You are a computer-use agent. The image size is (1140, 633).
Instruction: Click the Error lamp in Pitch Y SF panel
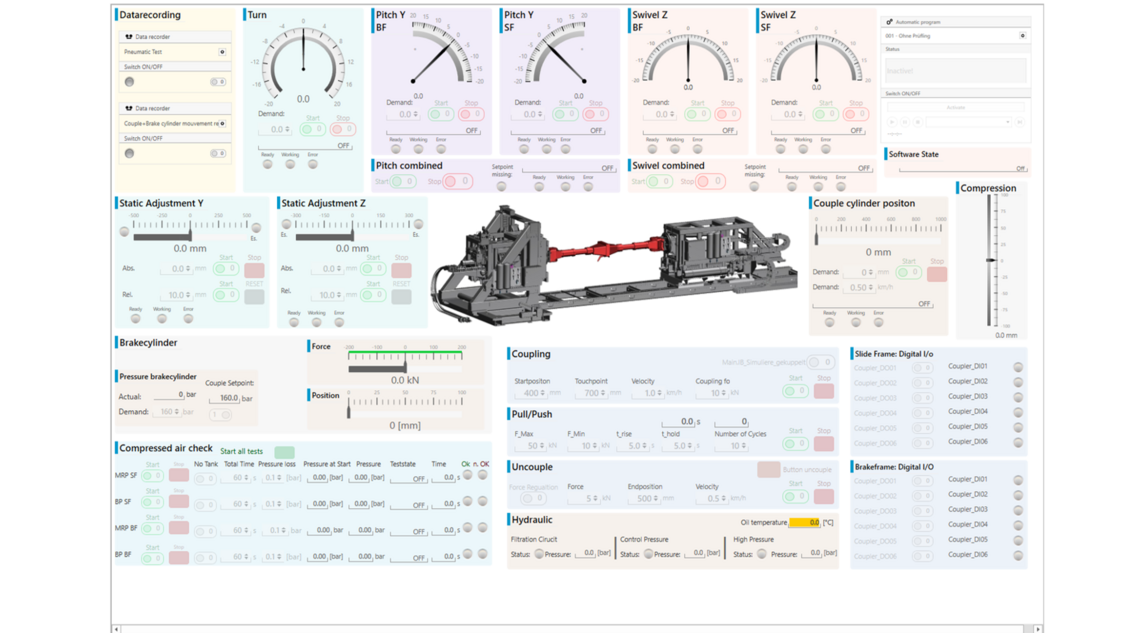[565, 148]
